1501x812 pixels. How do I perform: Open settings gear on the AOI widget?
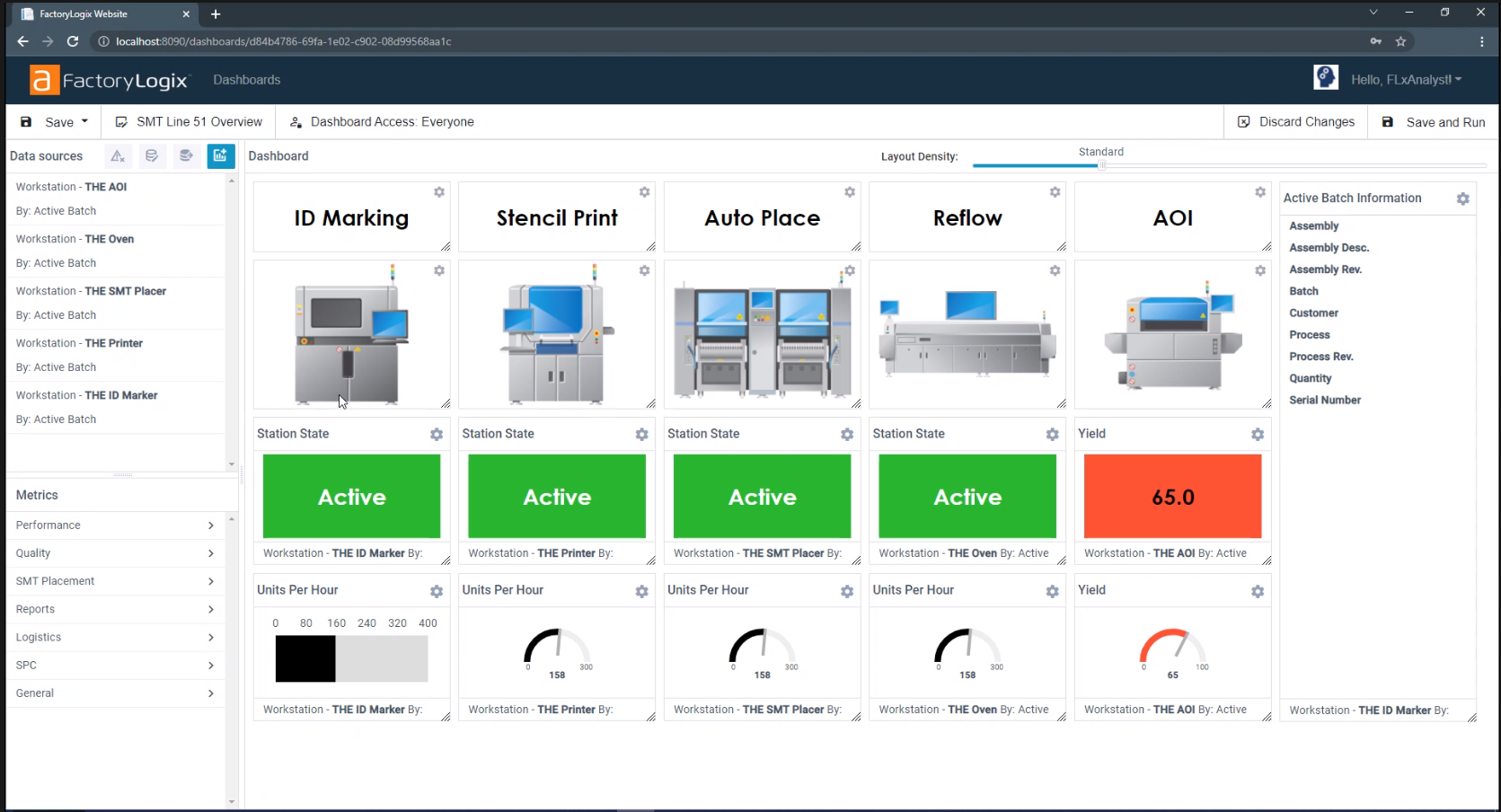tap(1260, 192)
